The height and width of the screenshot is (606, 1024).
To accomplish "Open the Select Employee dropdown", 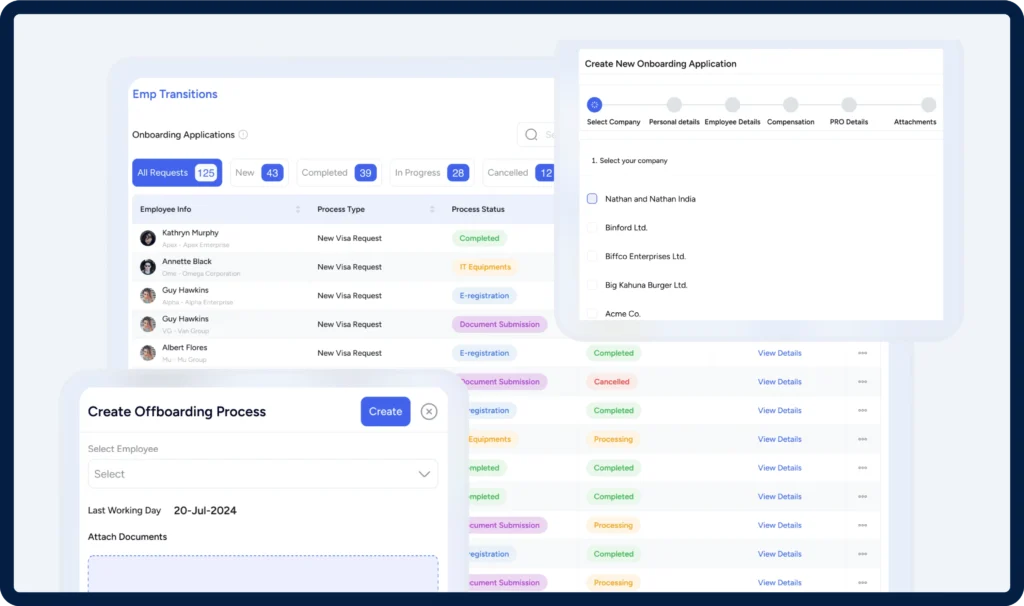I will [x=263, y=474].
